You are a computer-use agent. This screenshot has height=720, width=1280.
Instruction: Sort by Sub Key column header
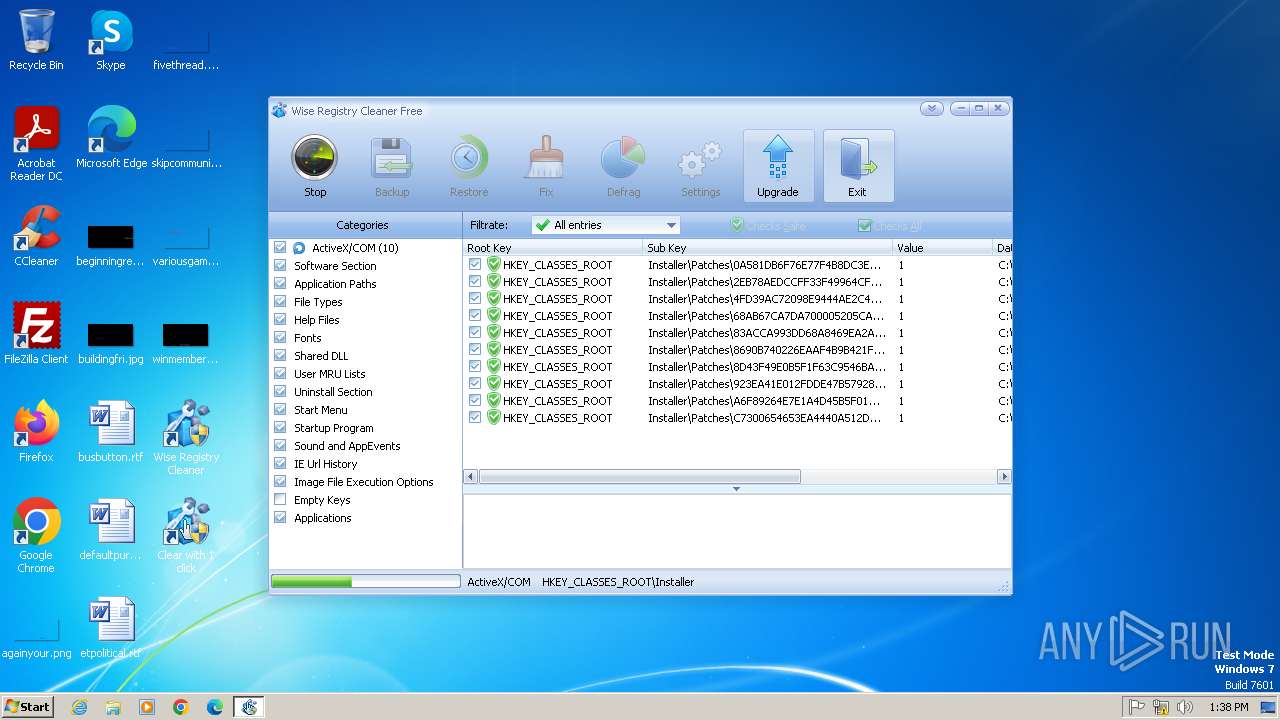point(768,248)
